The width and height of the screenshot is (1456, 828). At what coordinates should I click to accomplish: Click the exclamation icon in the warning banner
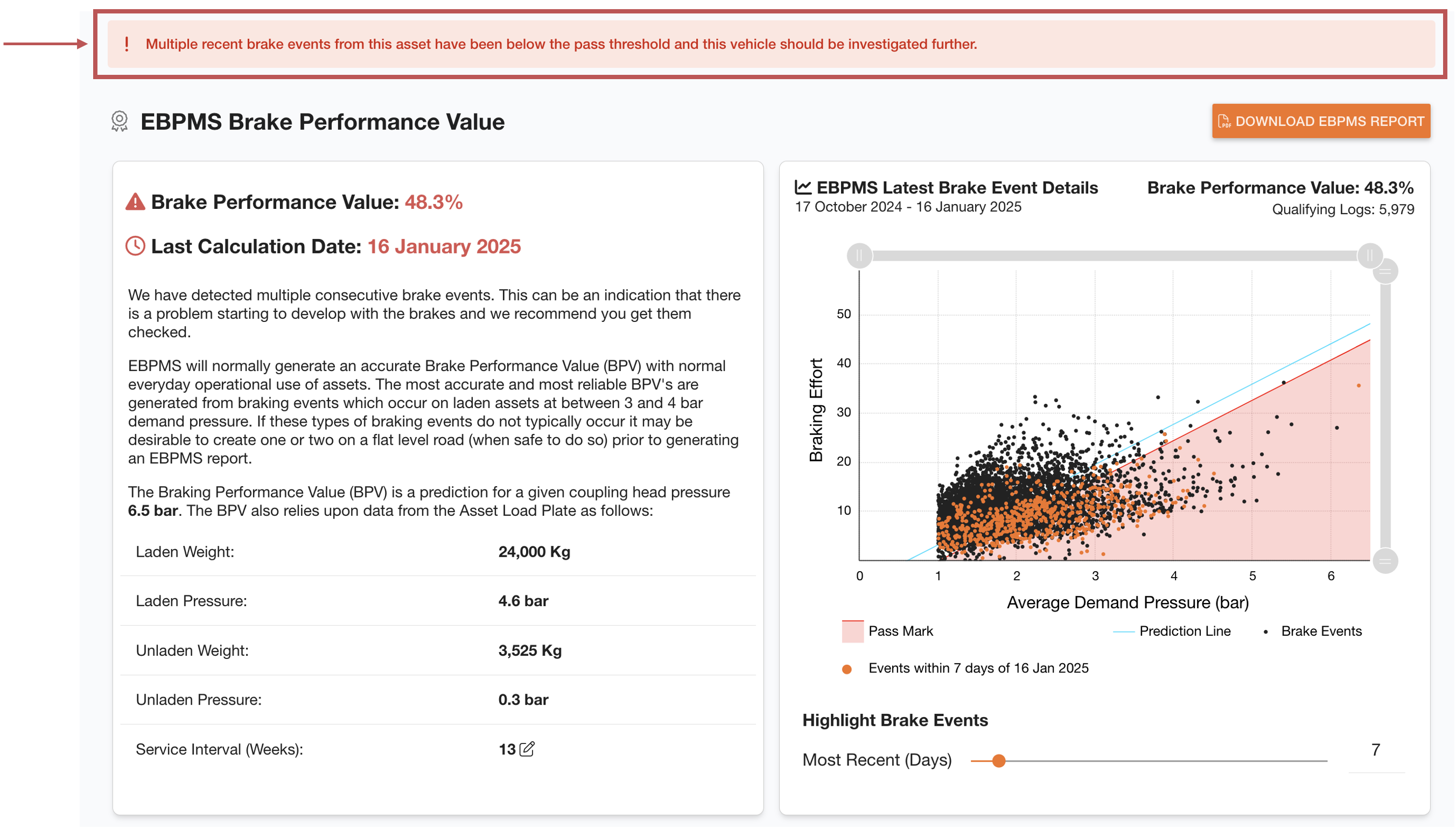126,44
